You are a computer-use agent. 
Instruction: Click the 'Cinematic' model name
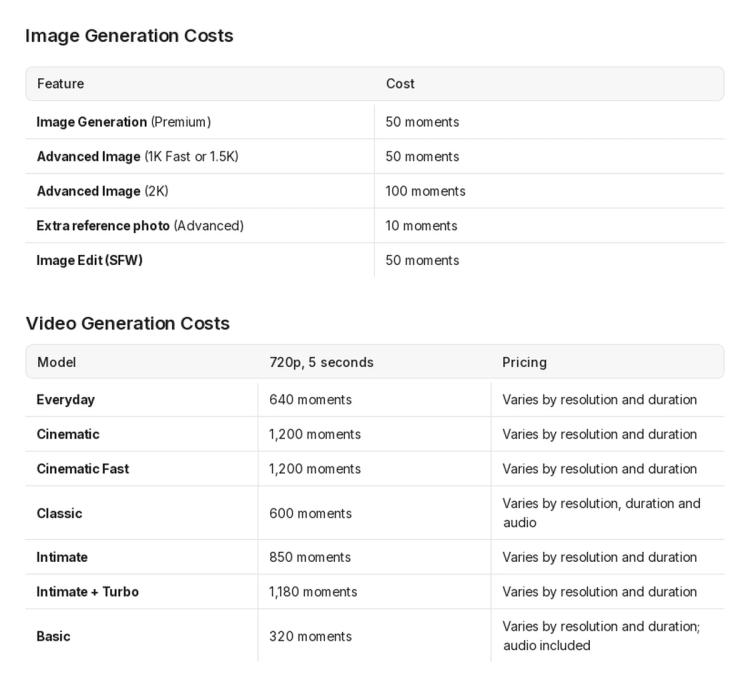(x=68, y=434)
